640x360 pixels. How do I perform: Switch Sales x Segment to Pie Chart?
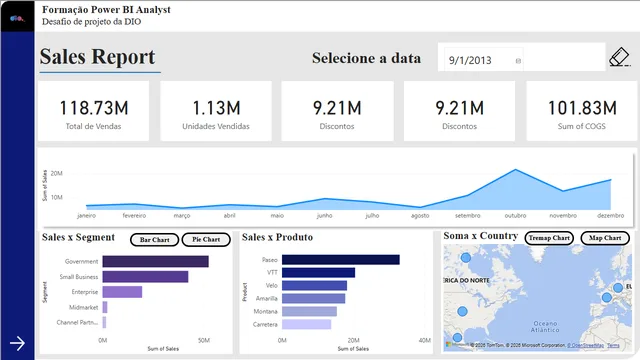pos(206,240)
